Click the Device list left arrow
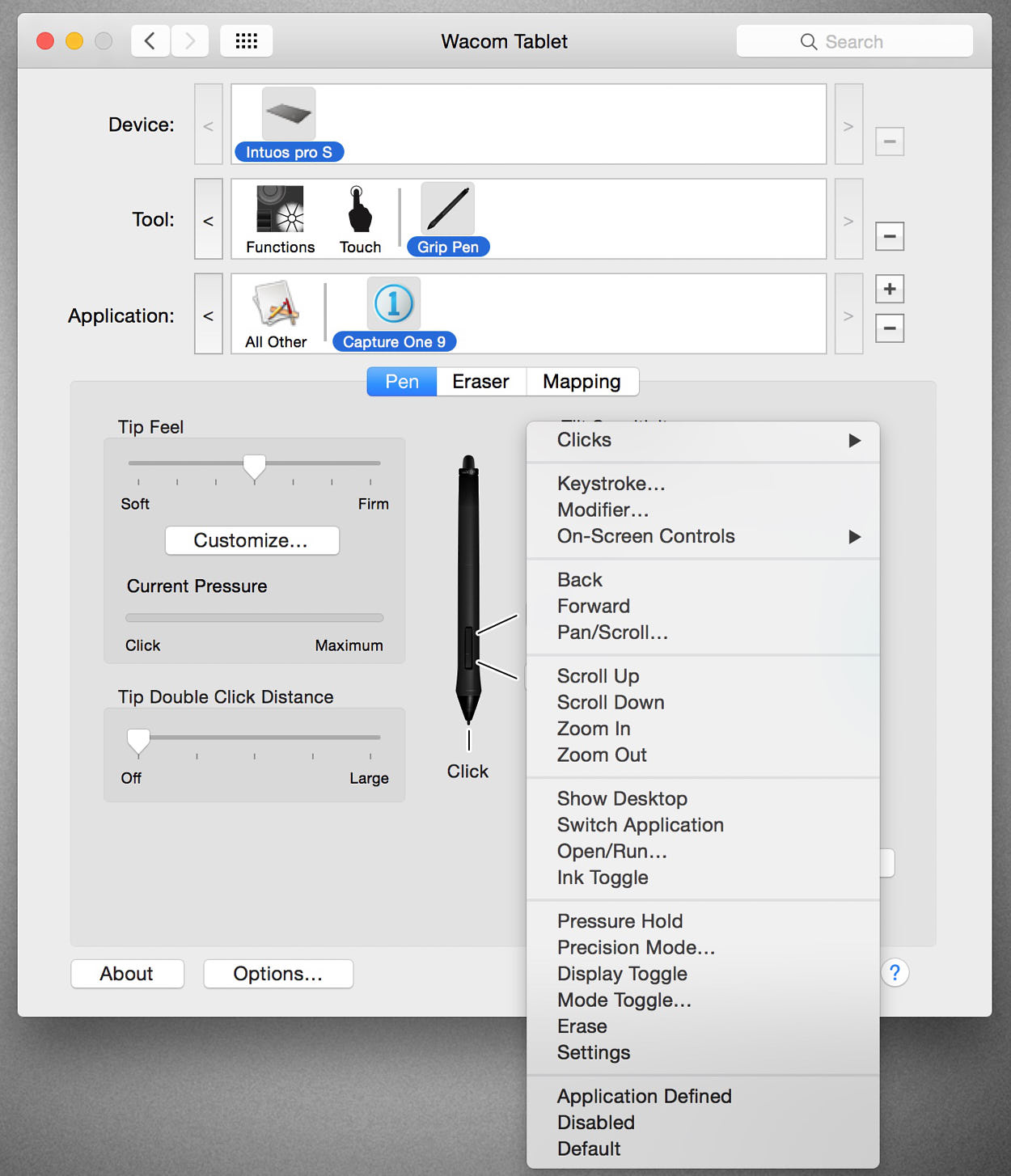Viewport: 1011px width, 1176px height. (x=209, y=125)
